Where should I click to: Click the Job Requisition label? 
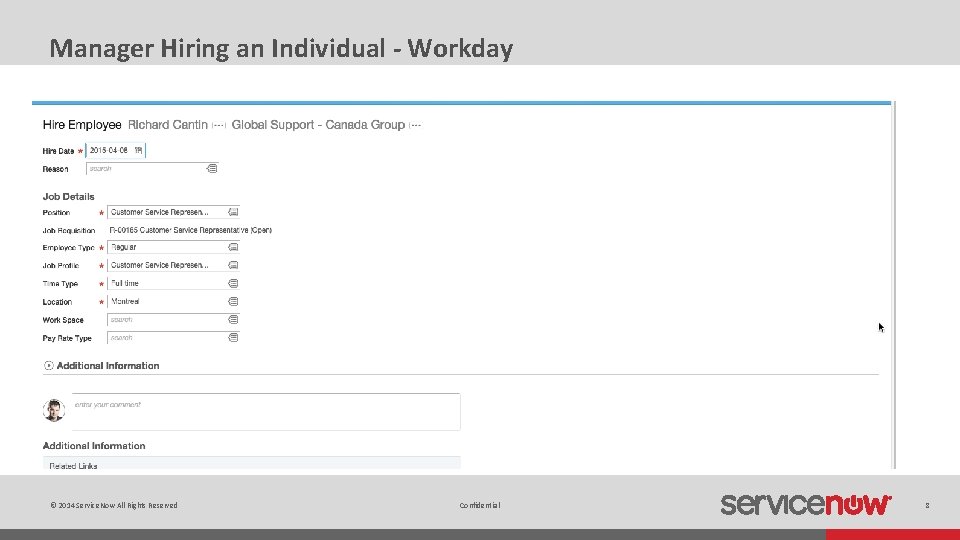(69, 231)
